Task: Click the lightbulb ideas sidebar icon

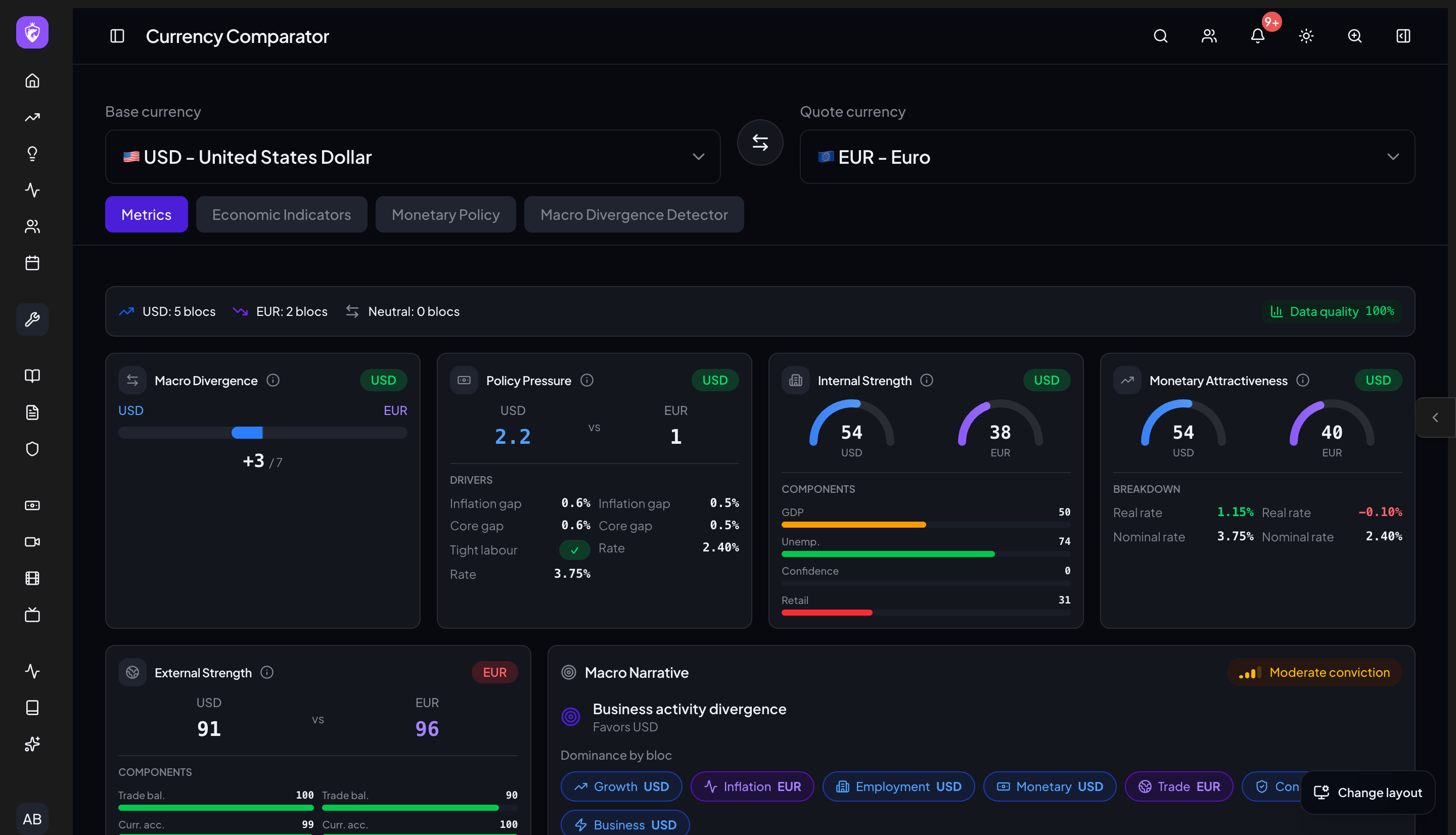Action: (32, 153)
